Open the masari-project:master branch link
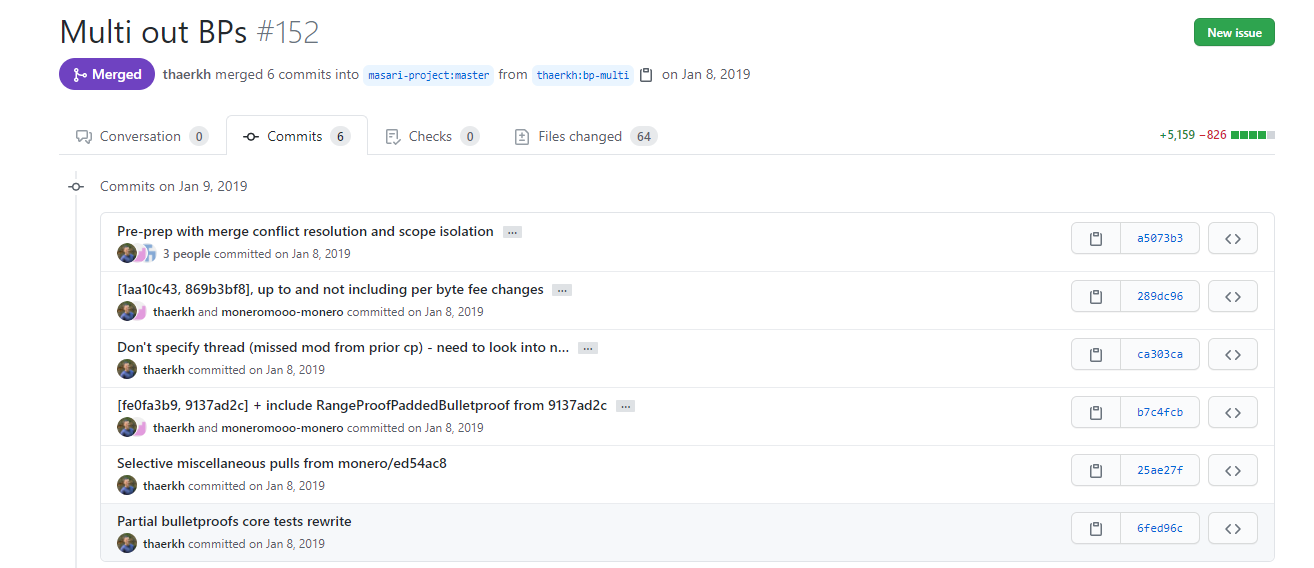Image resolution: width=1314 pixels, height=568 pixels. pos(428,75)
